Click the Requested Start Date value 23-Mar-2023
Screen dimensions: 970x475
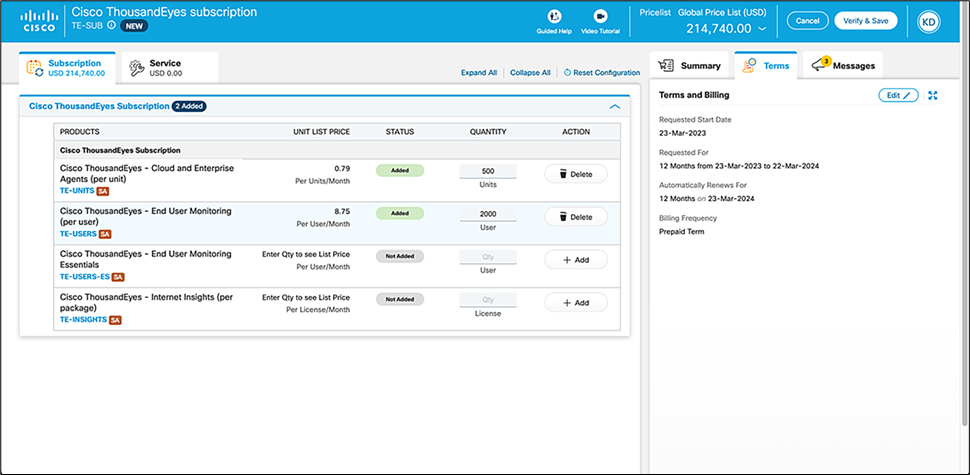click(682, 133)
